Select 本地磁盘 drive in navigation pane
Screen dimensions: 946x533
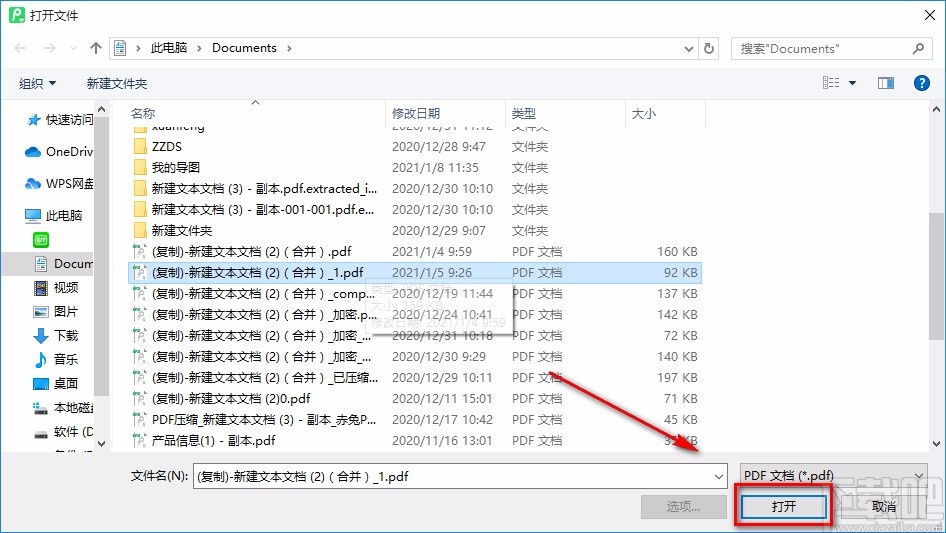[x=63, y=408]
